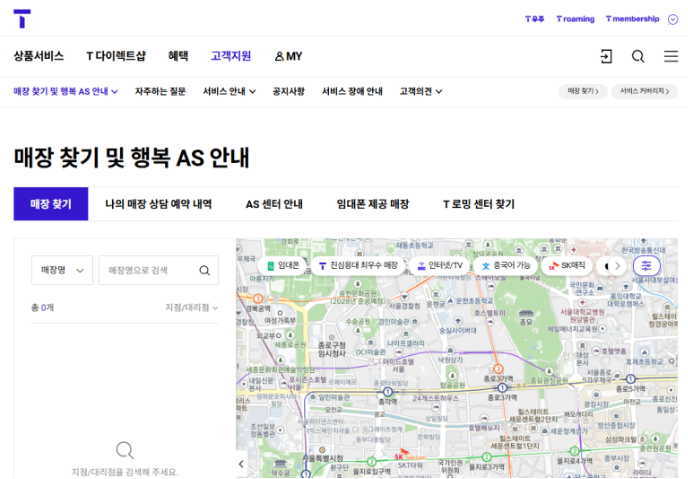Select the 임대폰 map filter chip

(x=283, y=265)
